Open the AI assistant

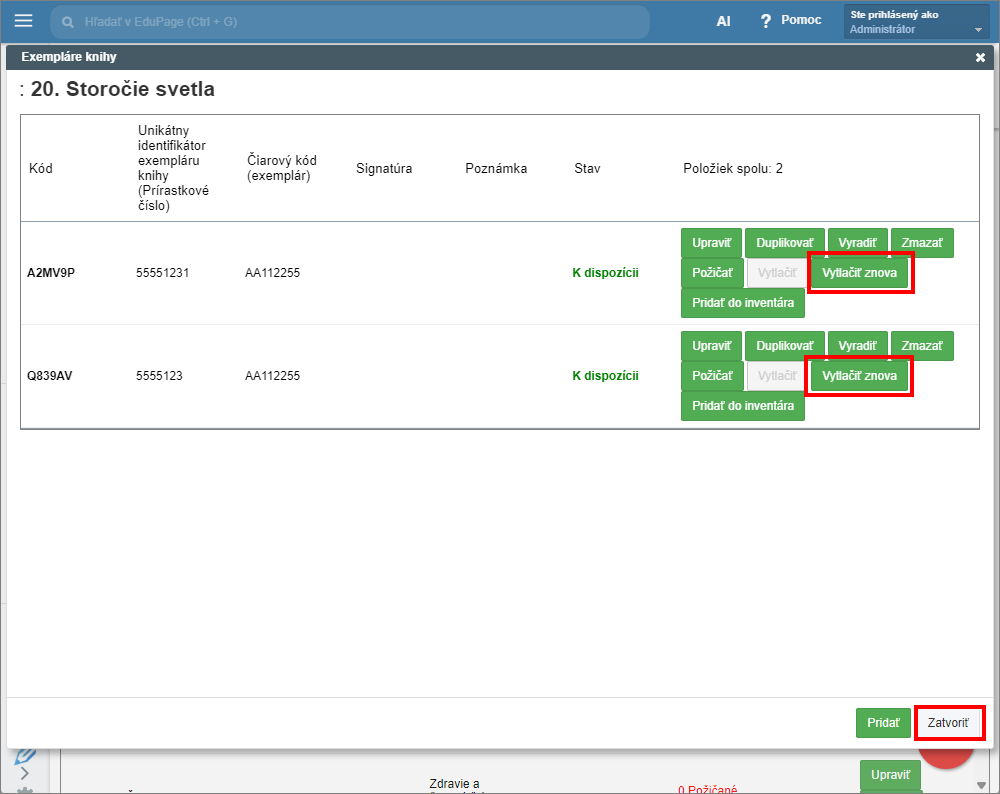click(723, 21)
